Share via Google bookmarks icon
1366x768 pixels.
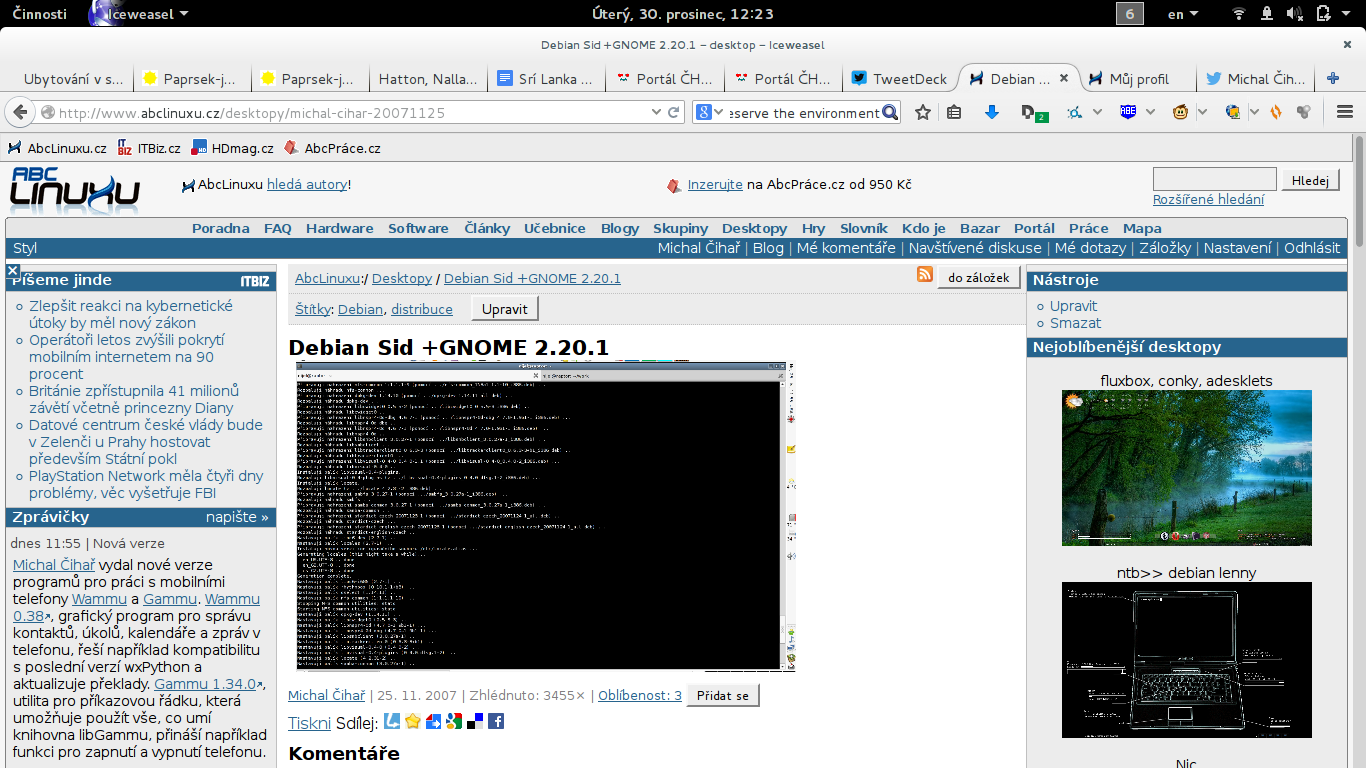[454, 721]
